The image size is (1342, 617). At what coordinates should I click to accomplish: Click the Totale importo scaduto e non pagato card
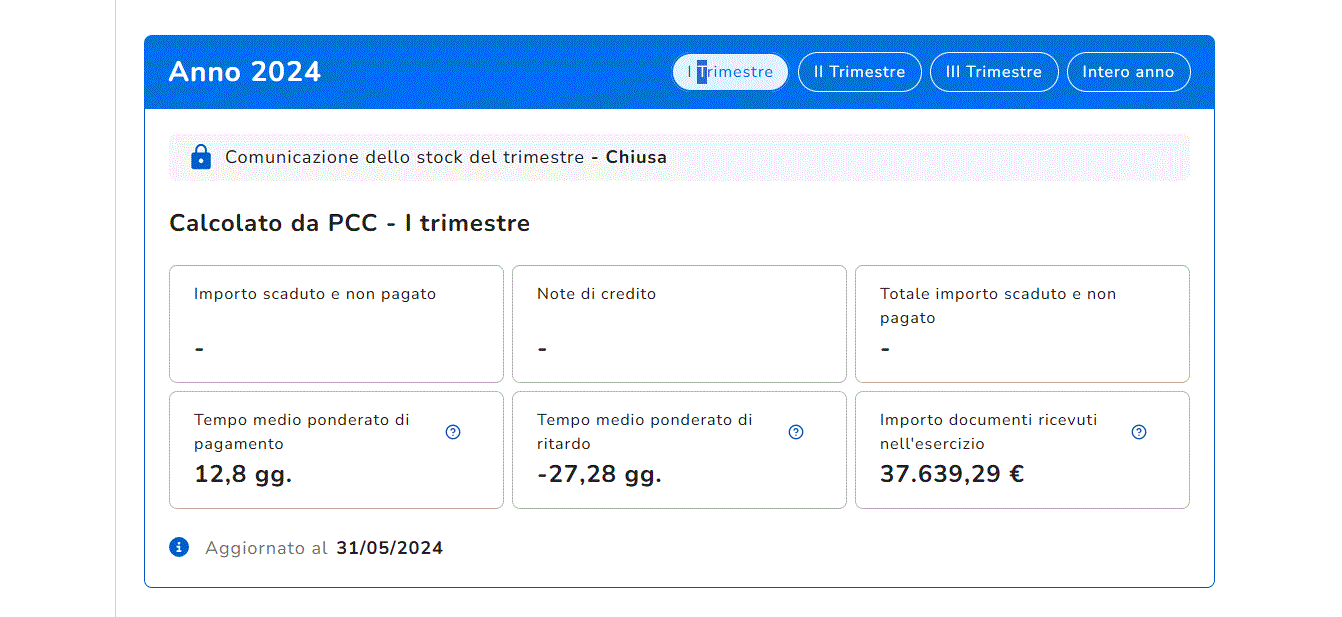(x=1022, y=323)
